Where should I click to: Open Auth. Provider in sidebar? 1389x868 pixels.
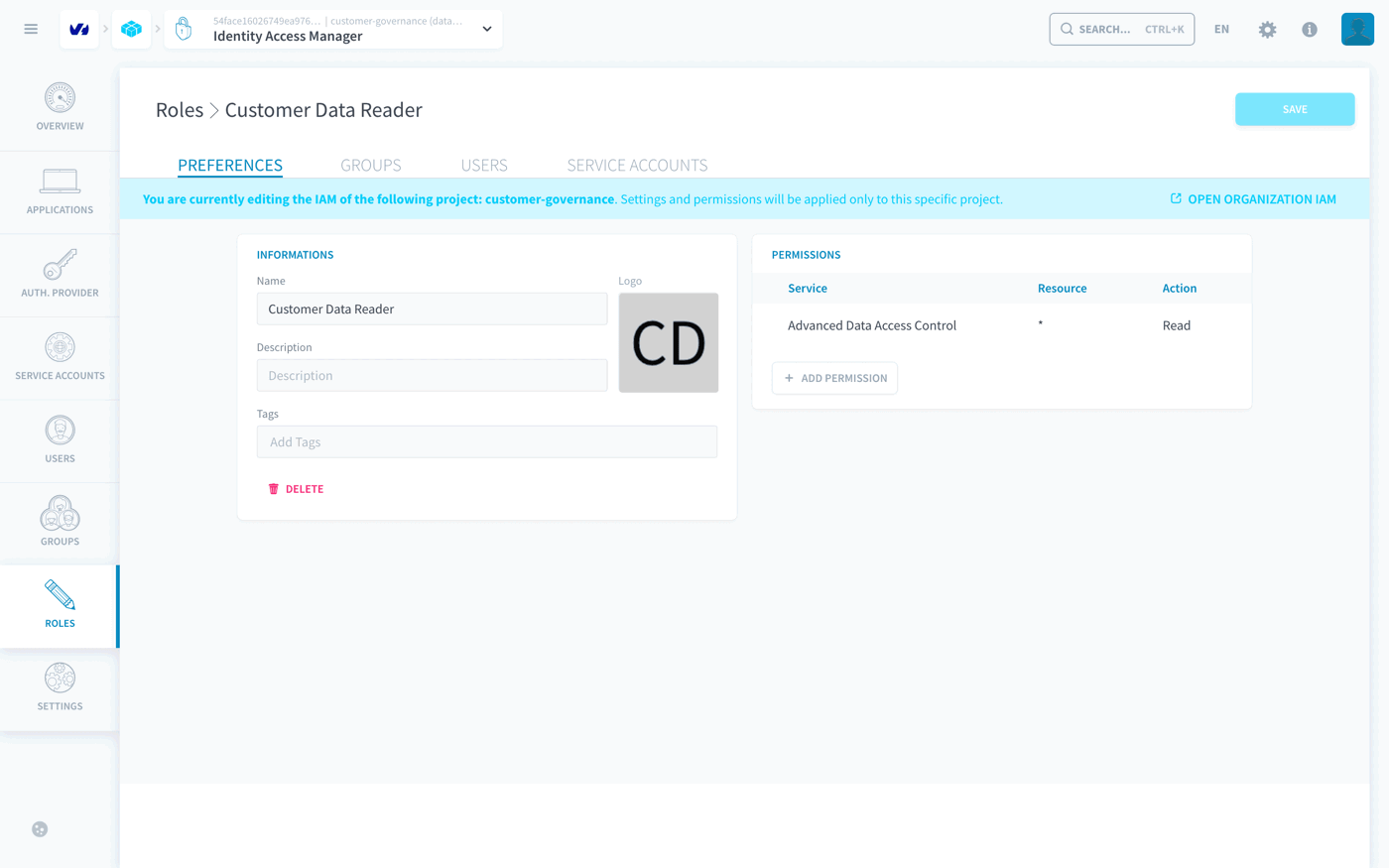point(60,275)
